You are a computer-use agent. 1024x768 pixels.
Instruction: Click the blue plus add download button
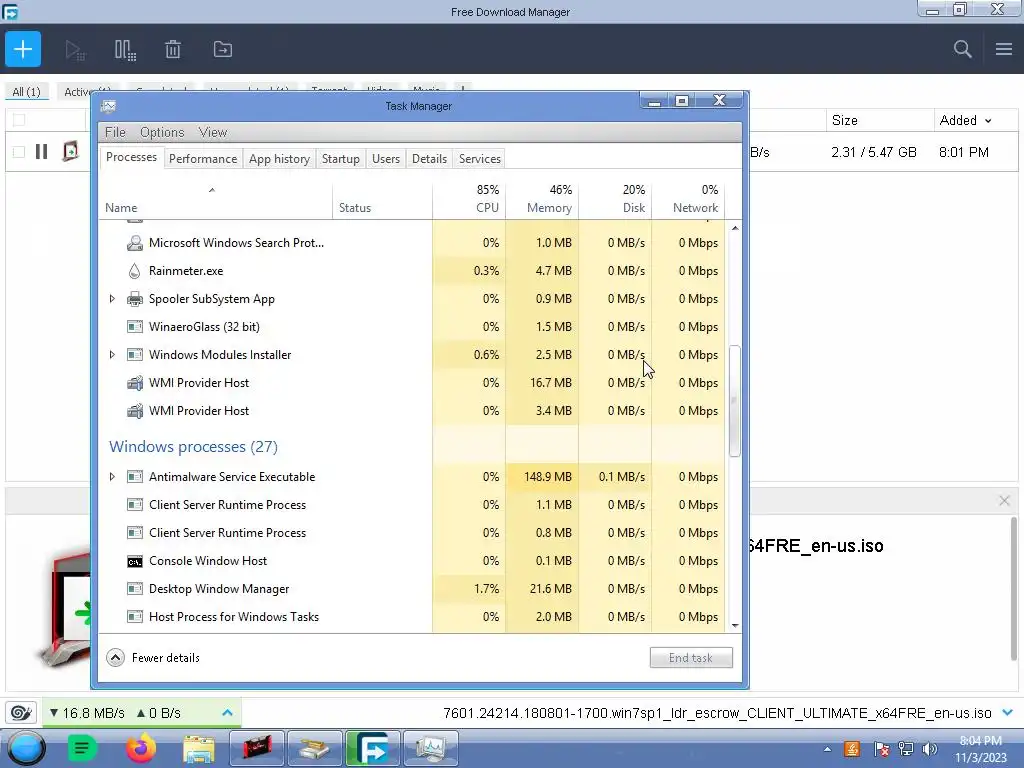click(x=23, y=49)
